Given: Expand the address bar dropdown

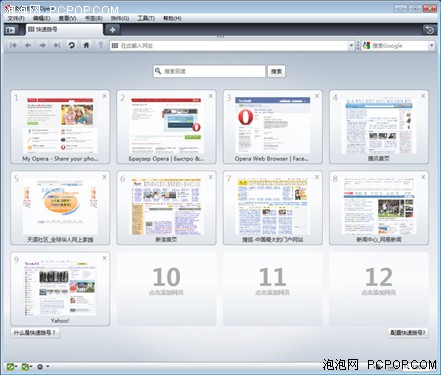Looking at the screenshot, I should point(351,46).
